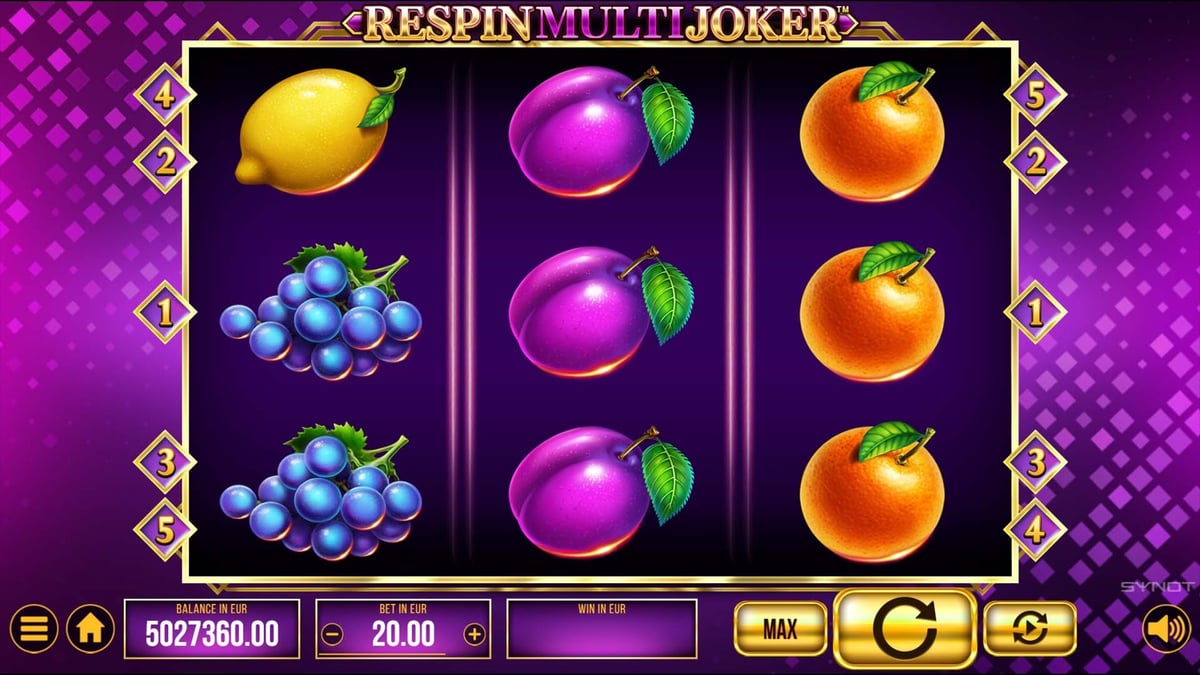Spin the reels with the golden button
This screenshot has width=1200, height=675.
(904, 629)
